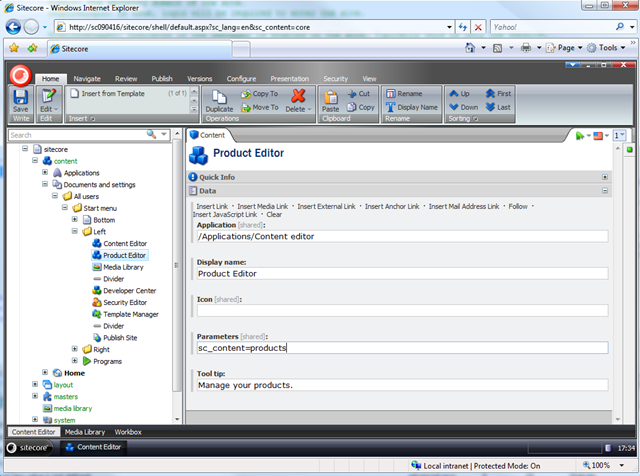This screenshot has width=640, height=476.
Task: Click the Rename icon
Action: pos(391,94)
